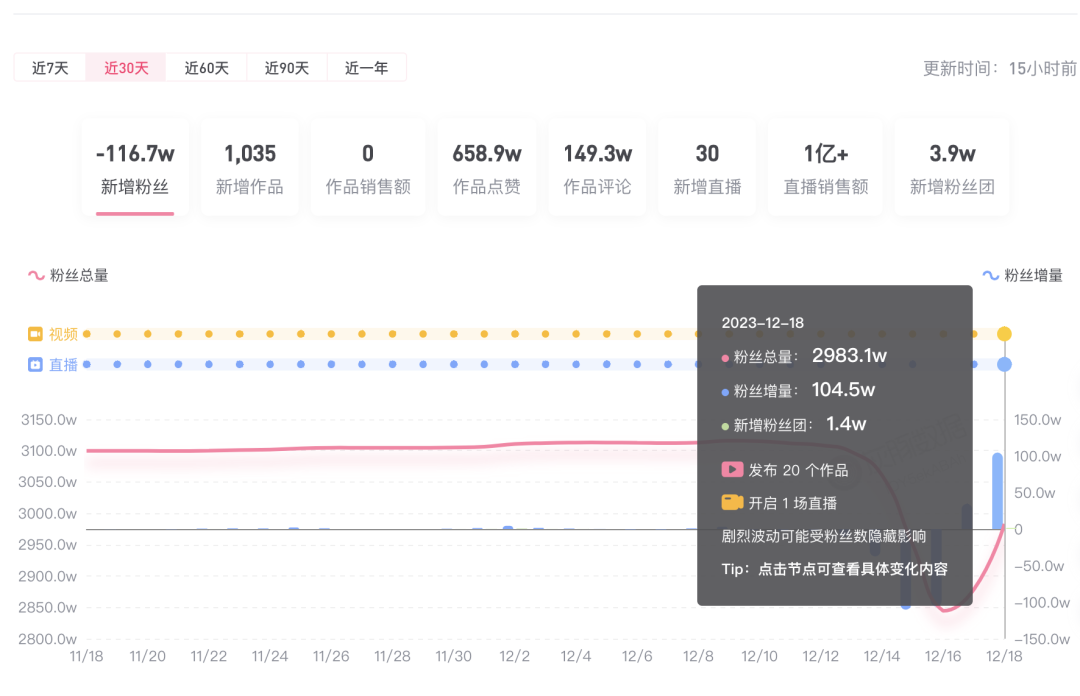
Task: Open the 作品点赞 statistic card
Action: coord(486,166)
